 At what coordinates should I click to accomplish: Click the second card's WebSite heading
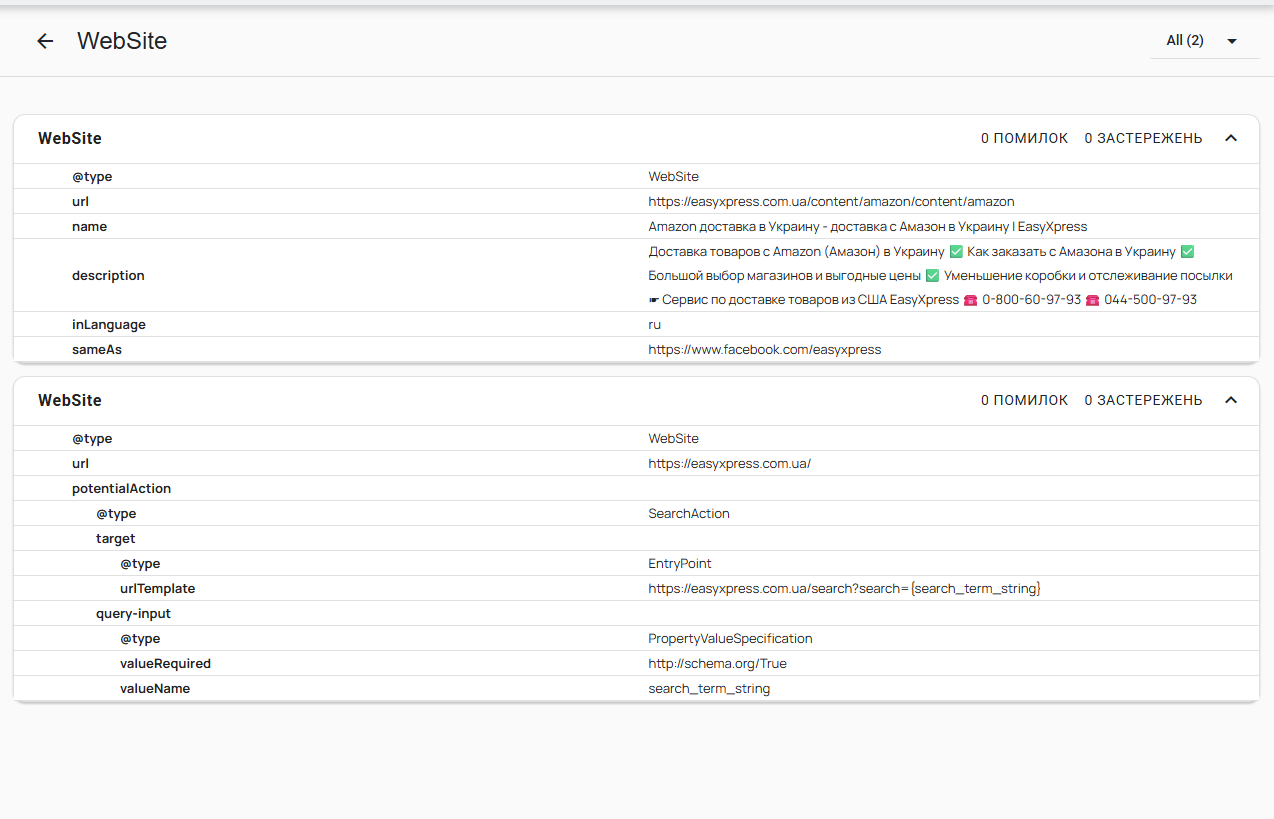click(x=70, y=401)
